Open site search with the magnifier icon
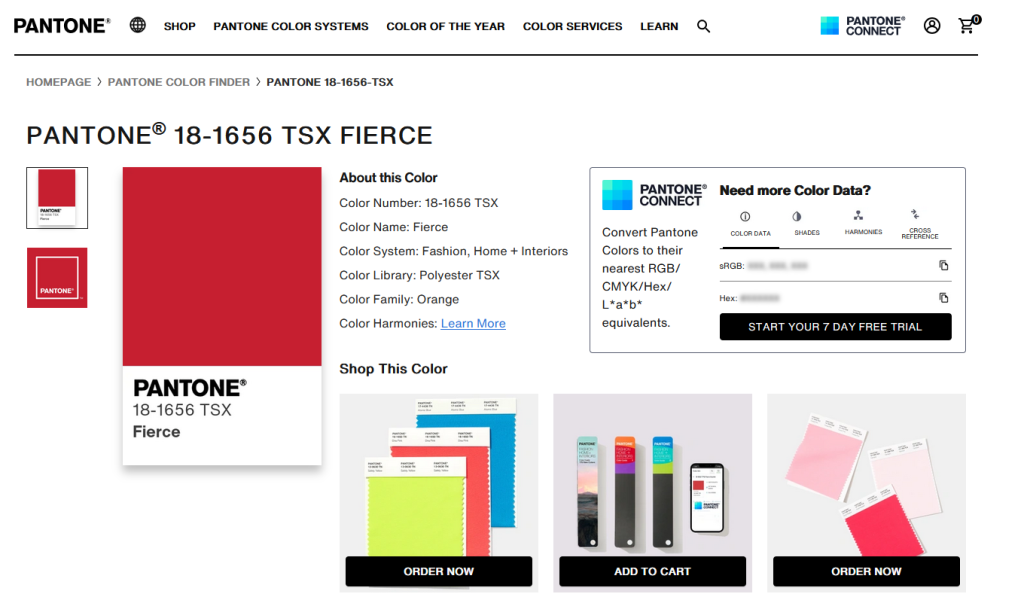 pyautogui.click(x=704, y=26)
